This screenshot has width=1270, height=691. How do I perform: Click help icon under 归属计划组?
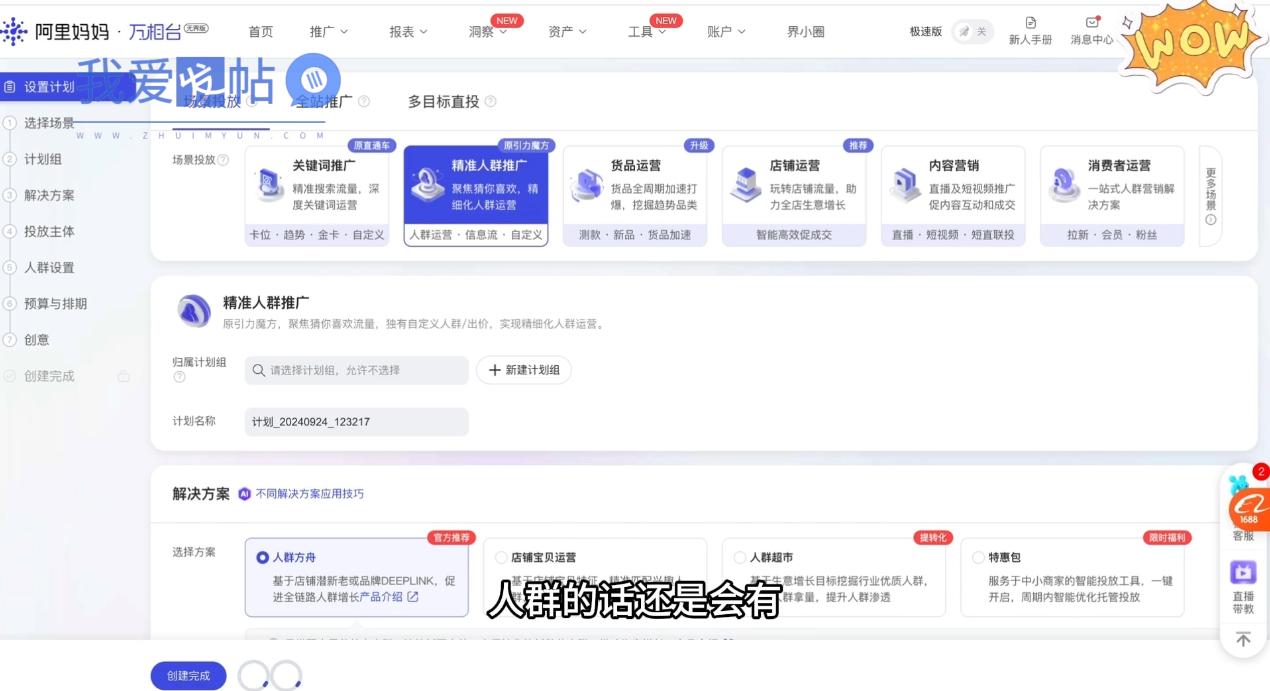pyautogui.click(x=179, y=378)
